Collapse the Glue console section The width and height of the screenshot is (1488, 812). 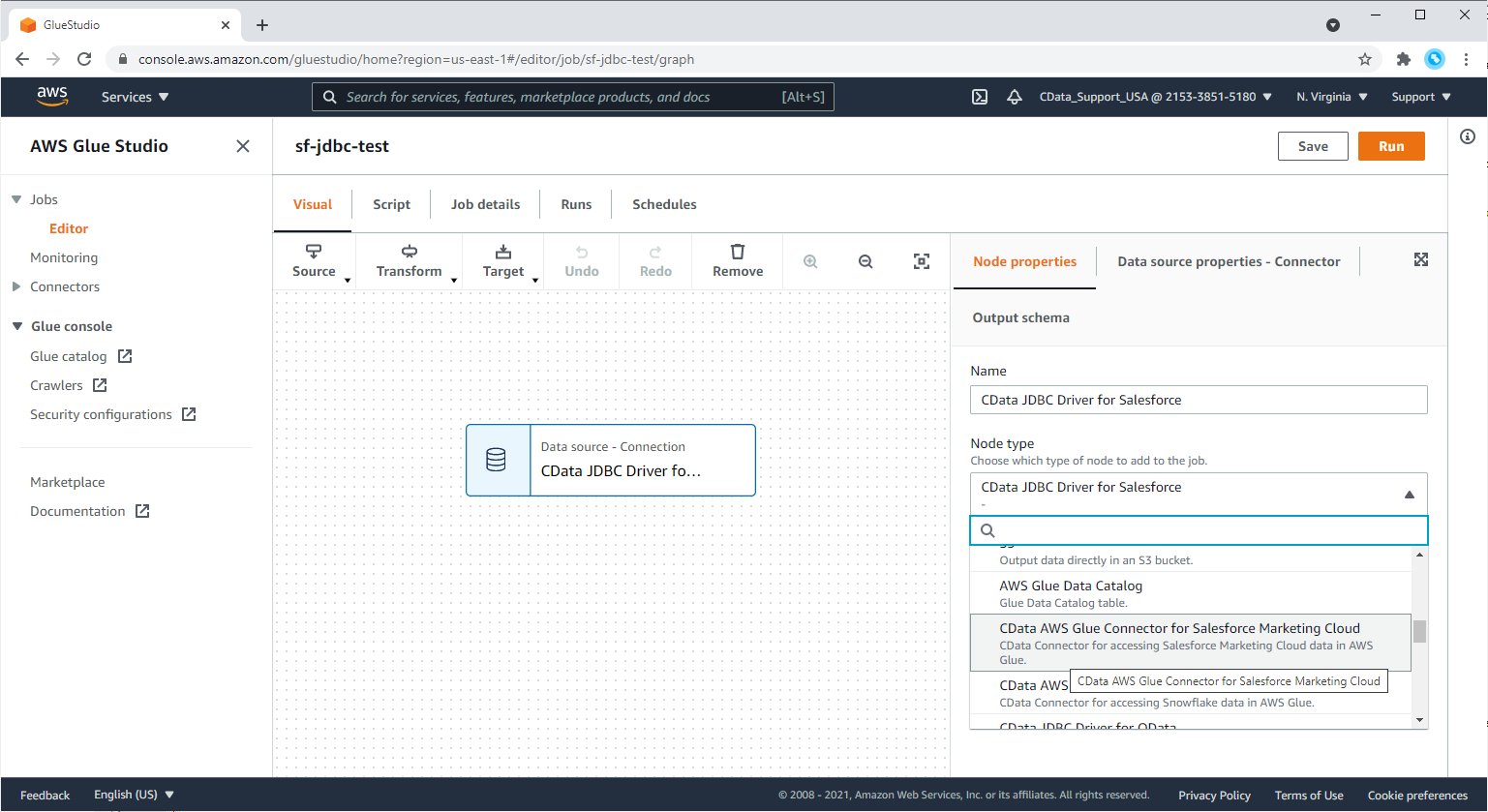point(17,326)
